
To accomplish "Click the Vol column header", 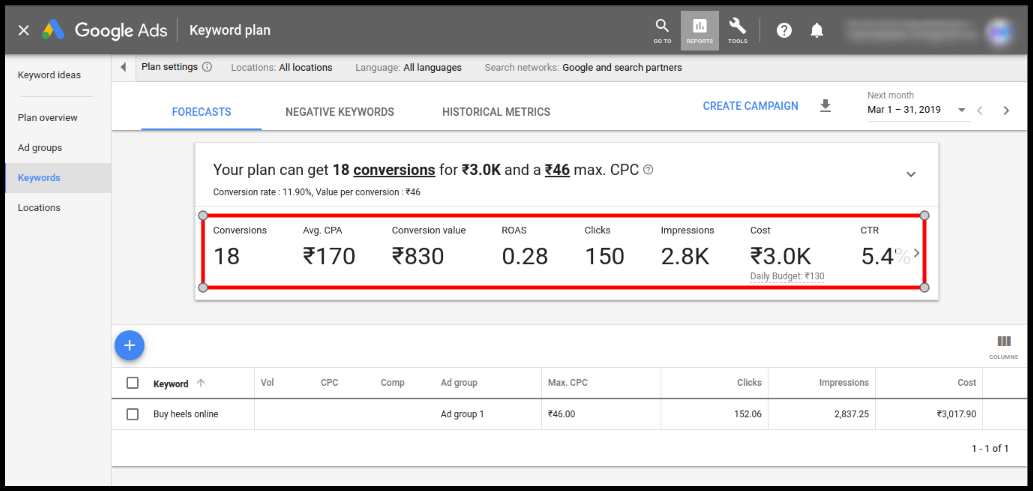I will pos(267,383).
